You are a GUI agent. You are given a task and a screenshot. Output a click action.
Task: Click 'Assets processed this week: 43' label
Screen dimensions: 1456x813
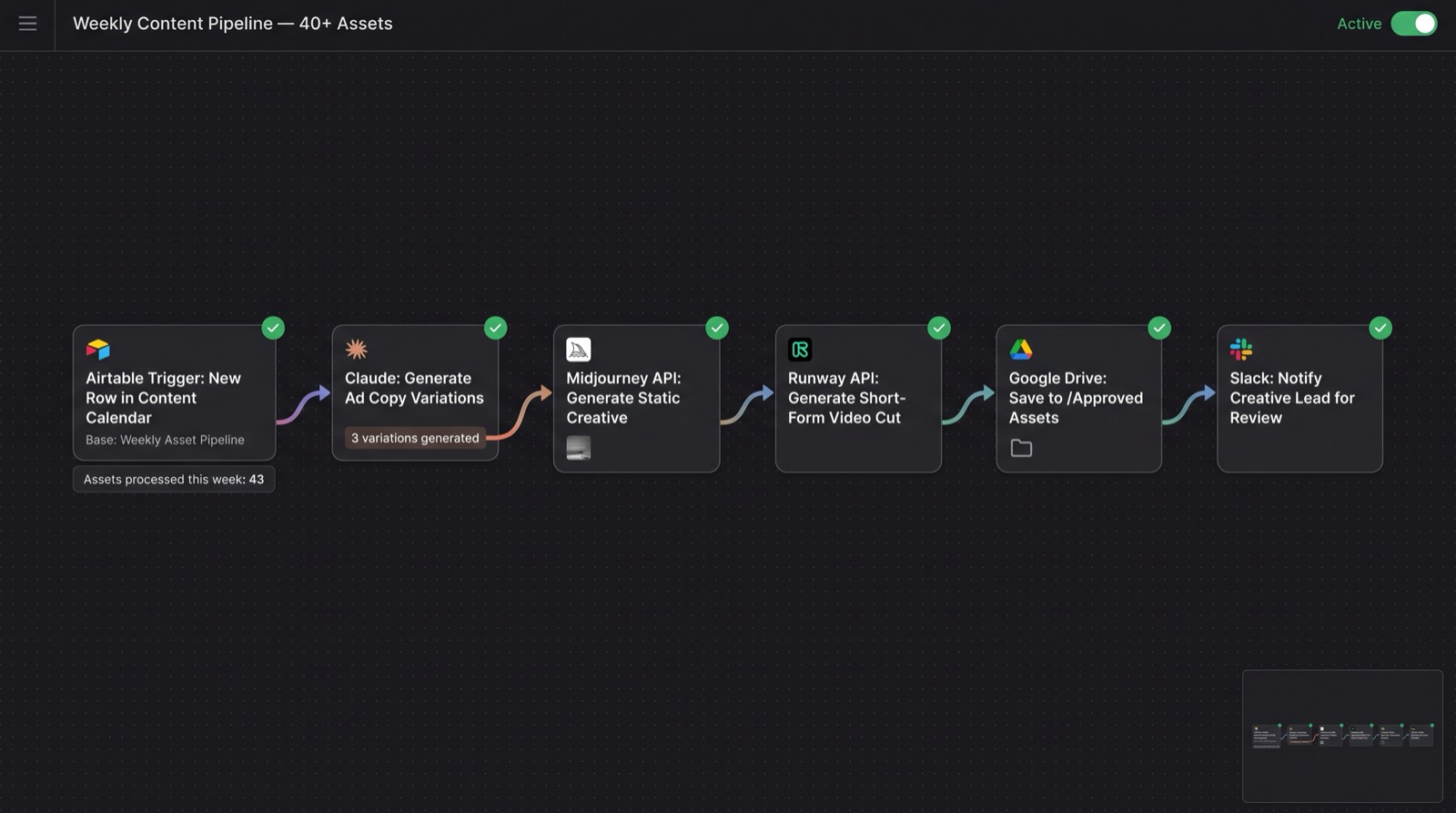tap(174, 479)
